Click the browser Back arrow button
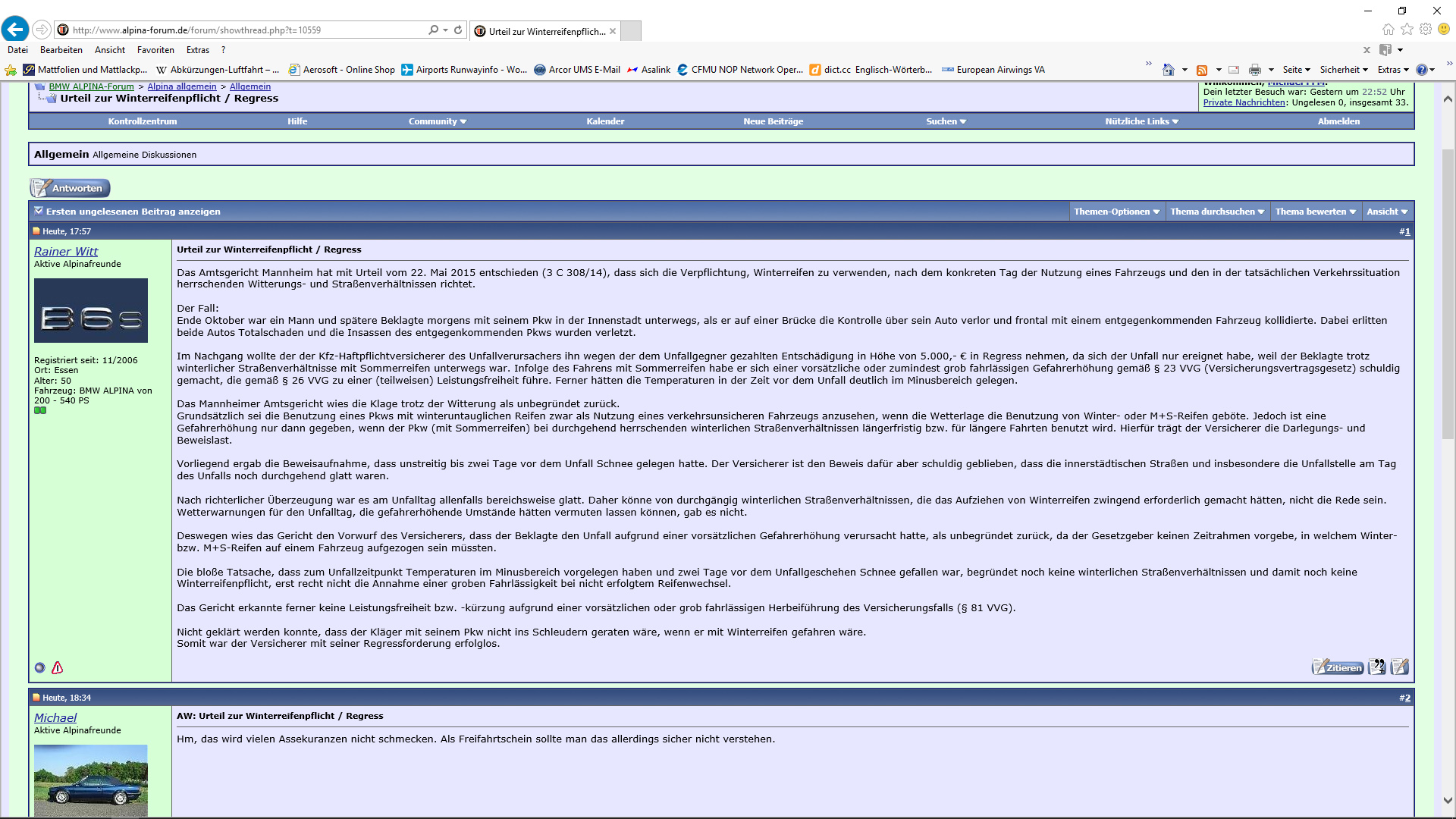This screenshot has height=819, width=1456. [x=15, y=30]
